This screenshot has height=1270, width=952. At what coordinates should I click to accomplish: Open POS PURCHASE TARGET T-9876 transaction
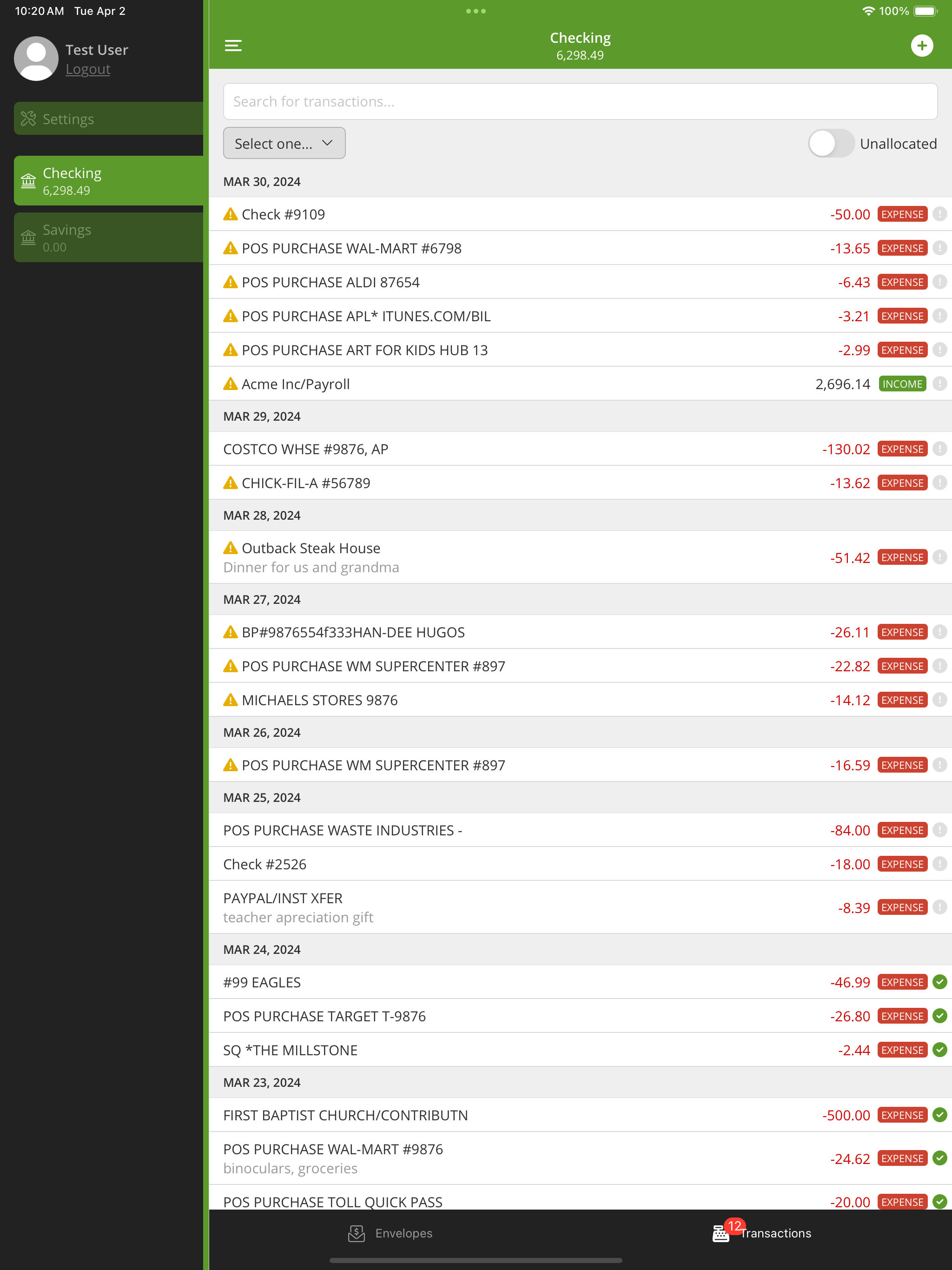point(580,1016)
